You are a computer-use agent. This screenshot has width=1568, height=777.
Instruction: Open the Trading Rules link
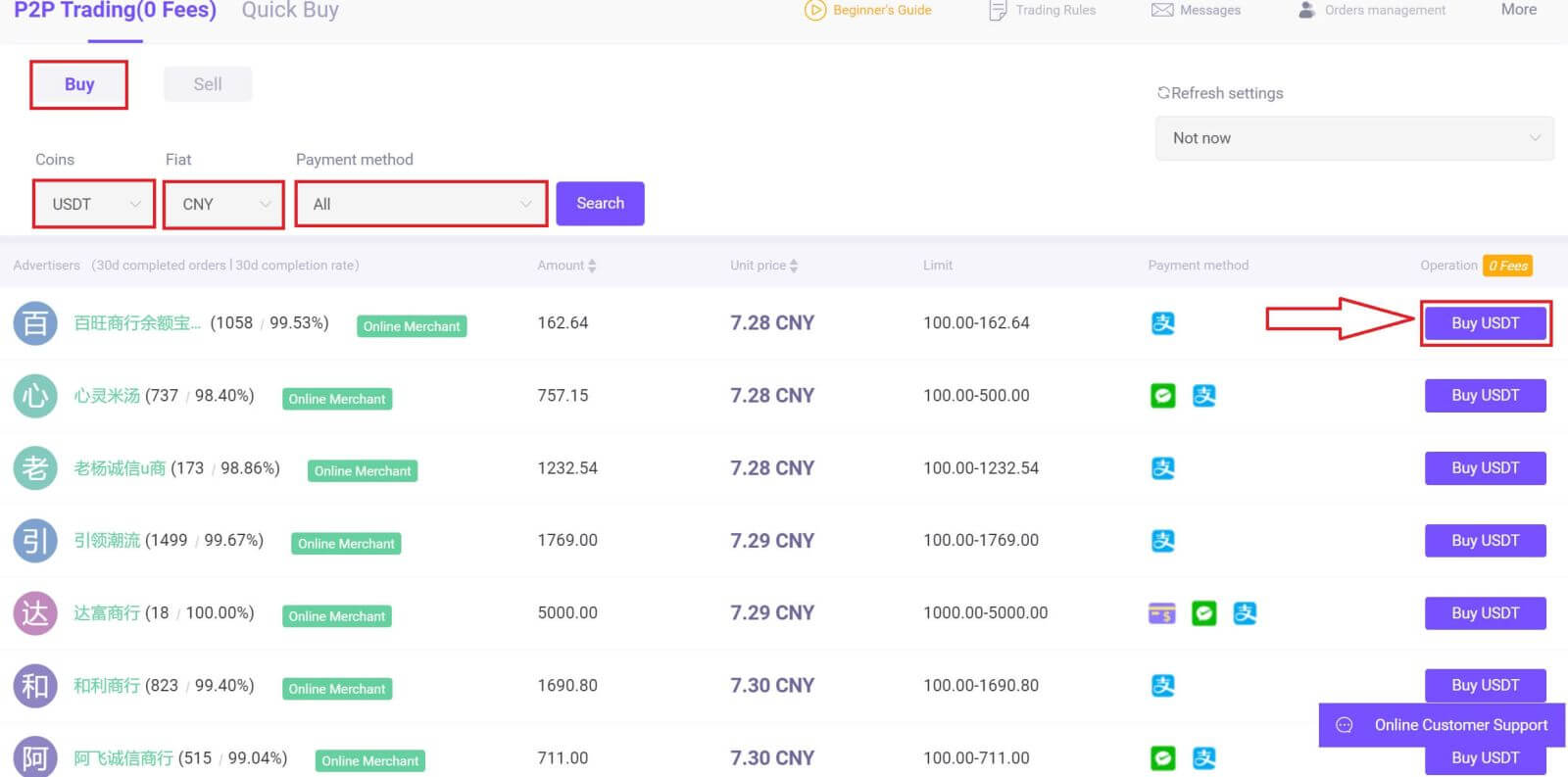click(x=1055, y=10)
